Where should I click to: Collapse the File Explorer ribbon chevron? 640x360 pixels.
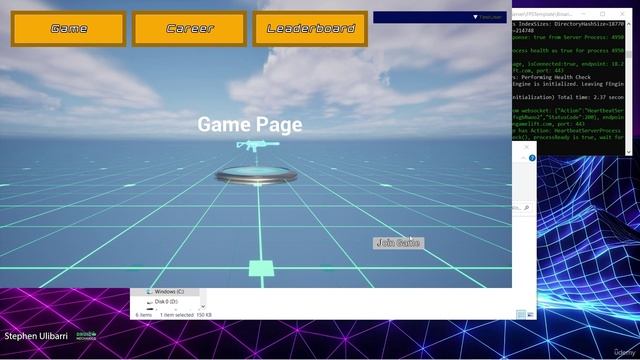524,158
